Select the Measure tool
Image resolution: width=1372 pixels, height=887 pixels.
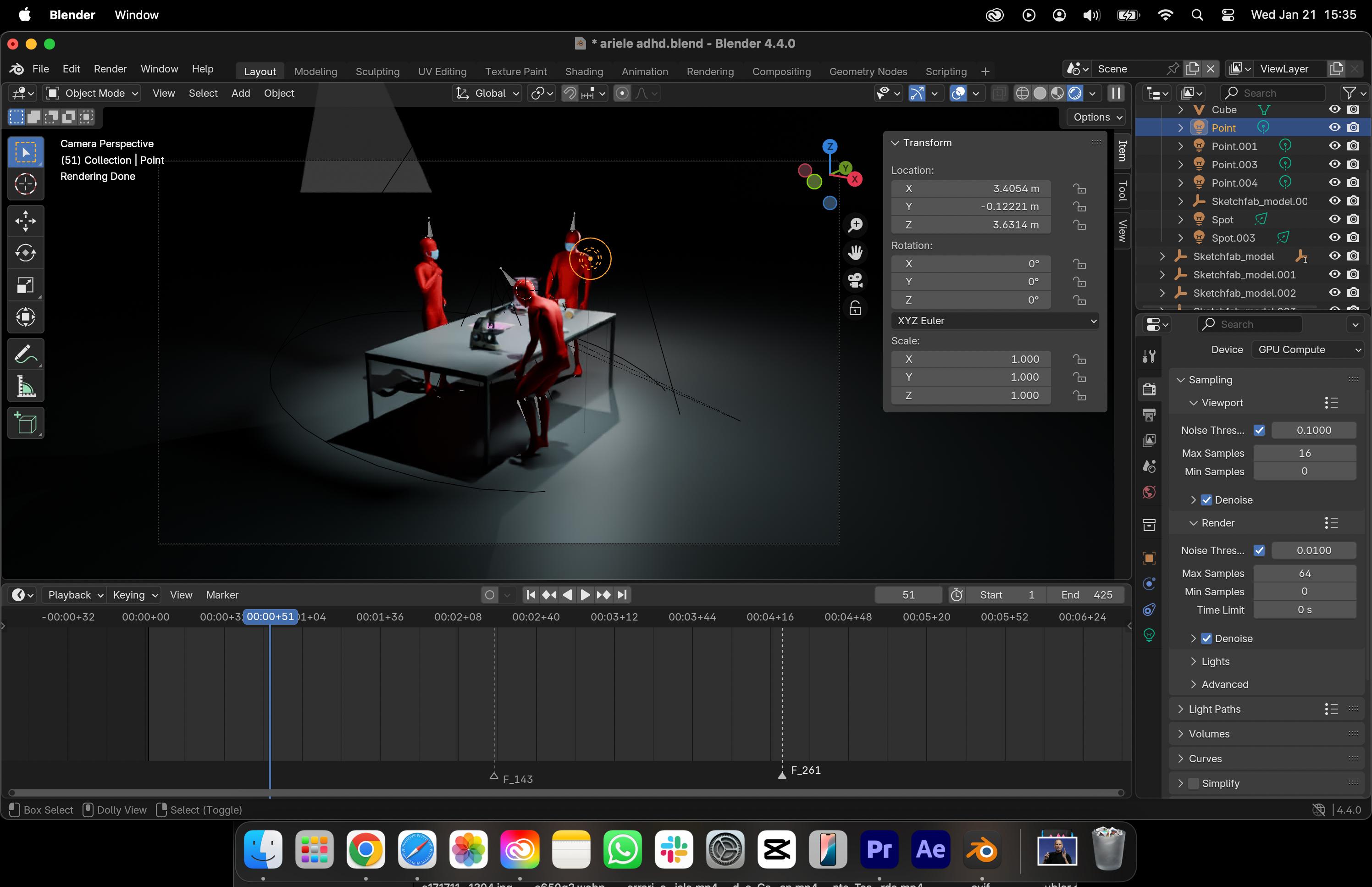(x=25, y=387)
